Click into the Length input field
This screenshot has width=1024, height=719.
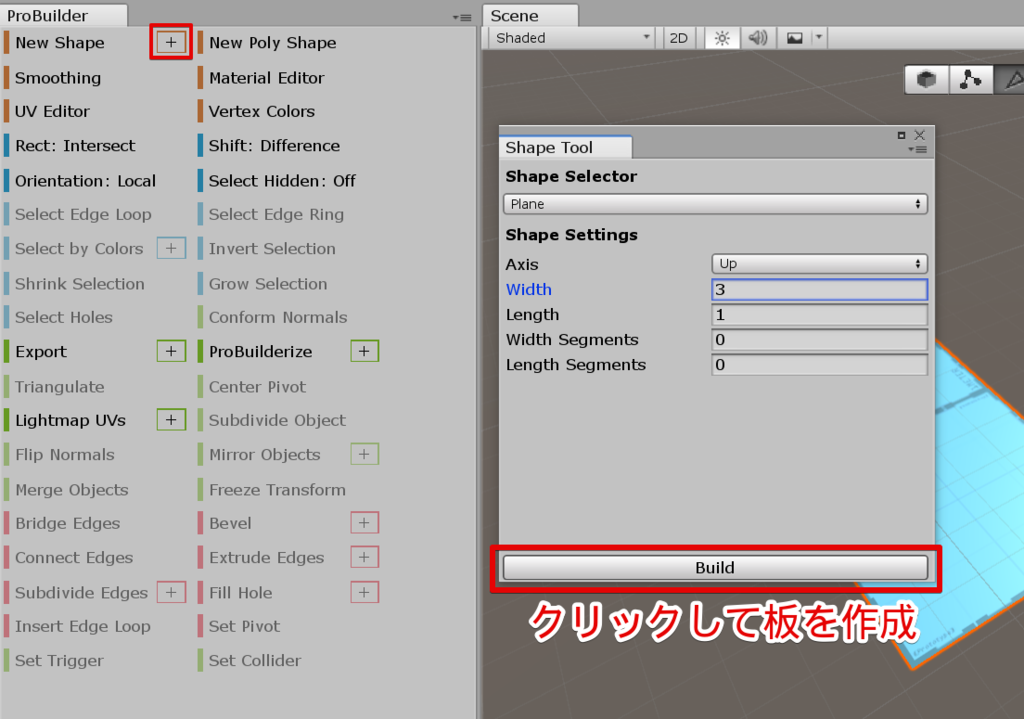coord(819,315)
